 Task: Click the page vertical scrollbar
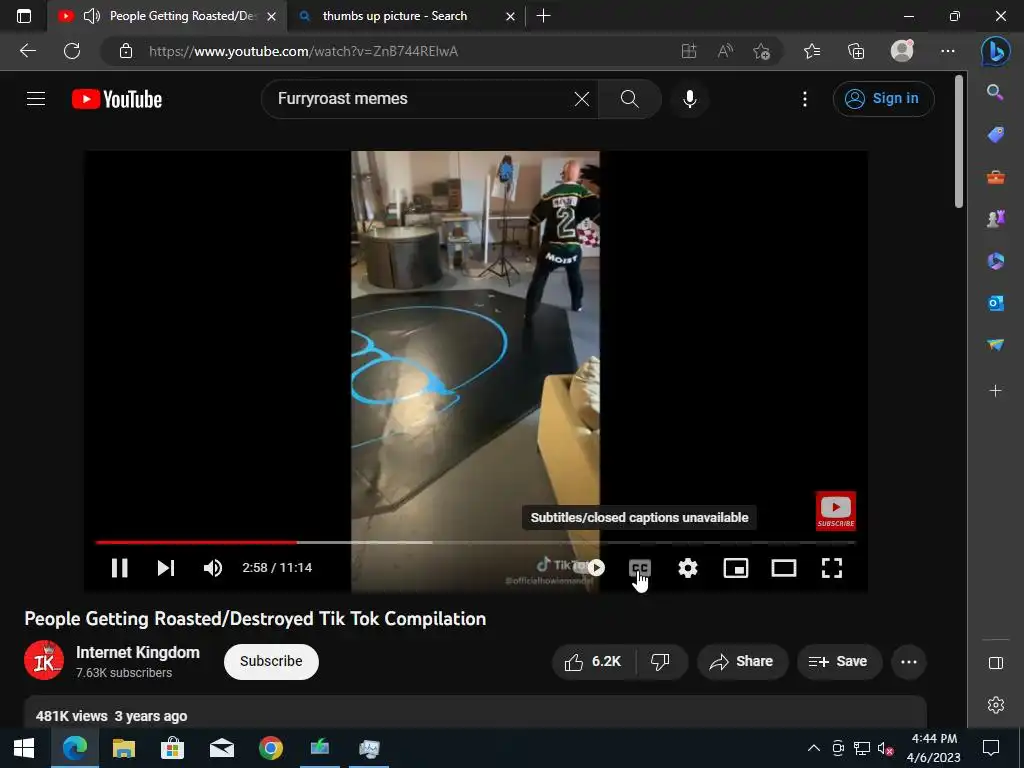pyautogui.click(x=959, y=142)
